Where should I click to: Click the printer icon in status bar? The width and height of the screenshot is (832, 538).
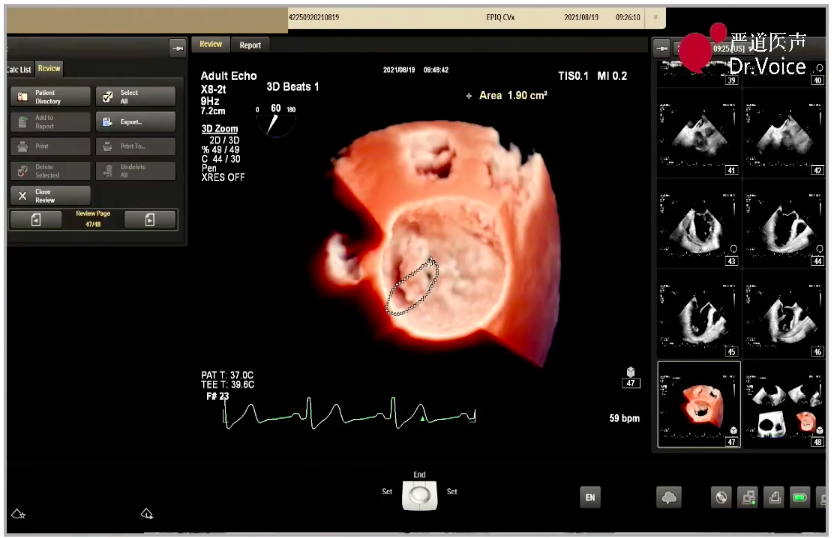[x=773, y=497]
